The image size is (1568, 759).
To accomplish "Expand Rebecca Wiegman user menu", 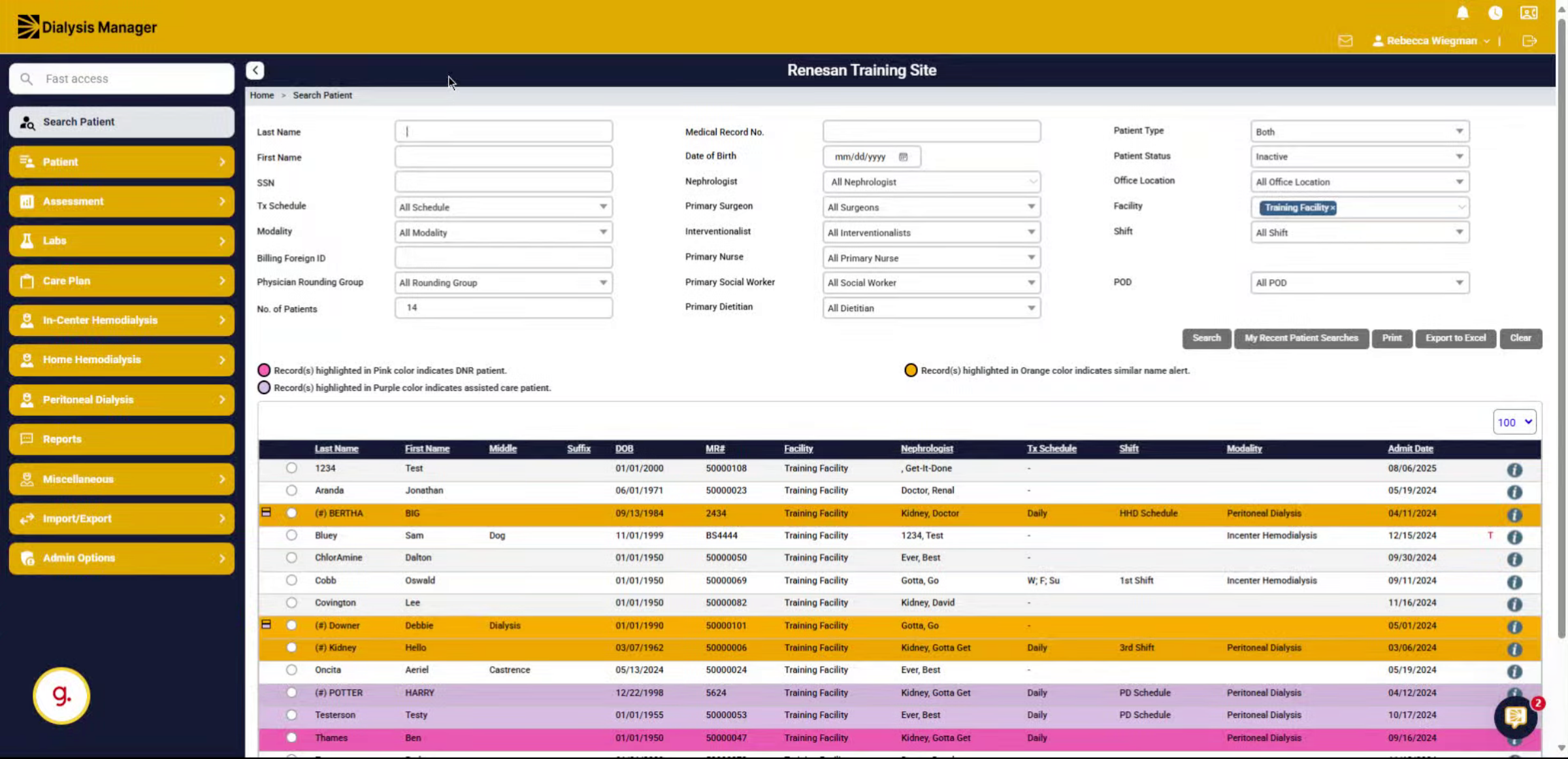I will click(1431, 41).
